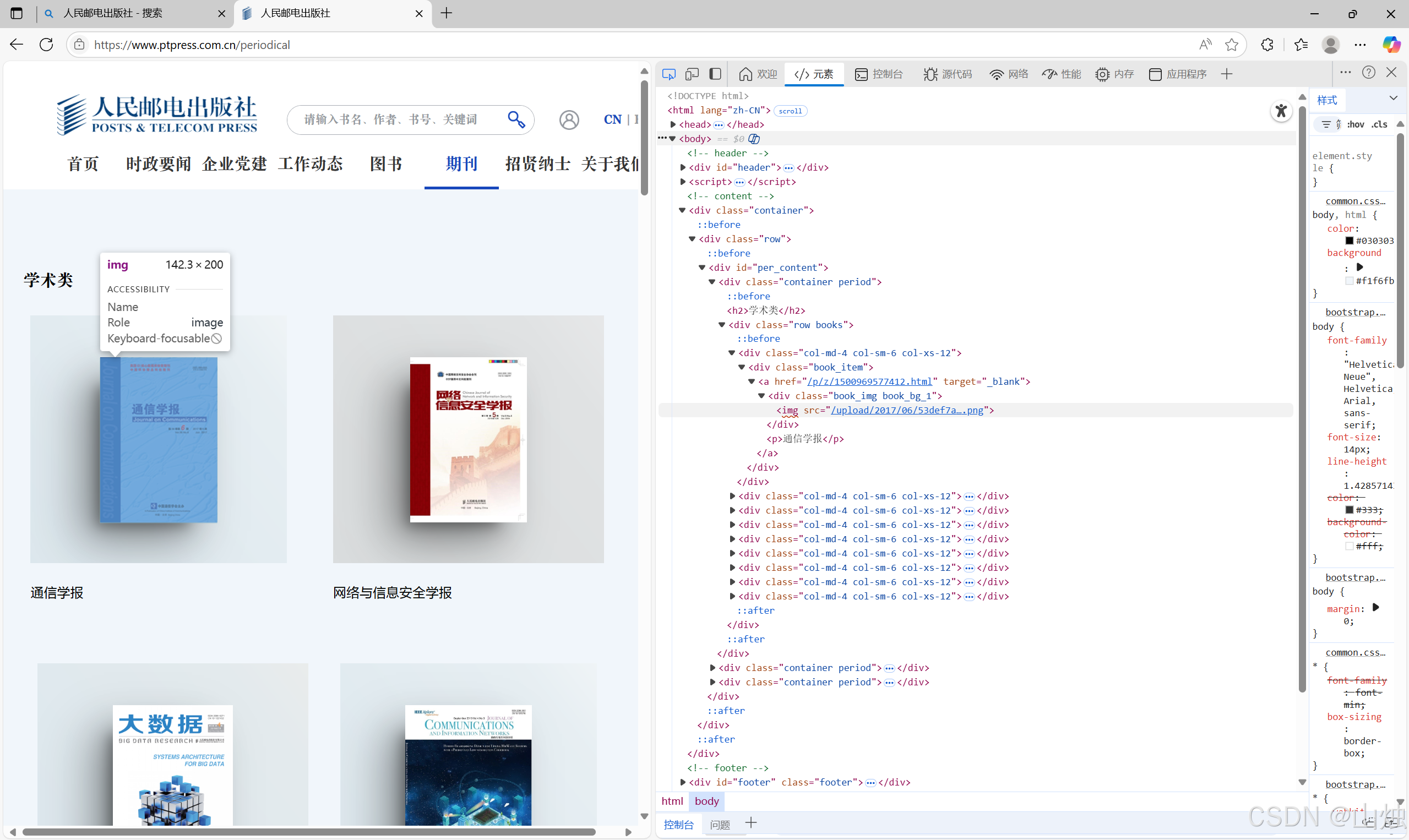The image size is (1409, 840).
Task: Expand the div id="header" node
Action: coord(683,167)
